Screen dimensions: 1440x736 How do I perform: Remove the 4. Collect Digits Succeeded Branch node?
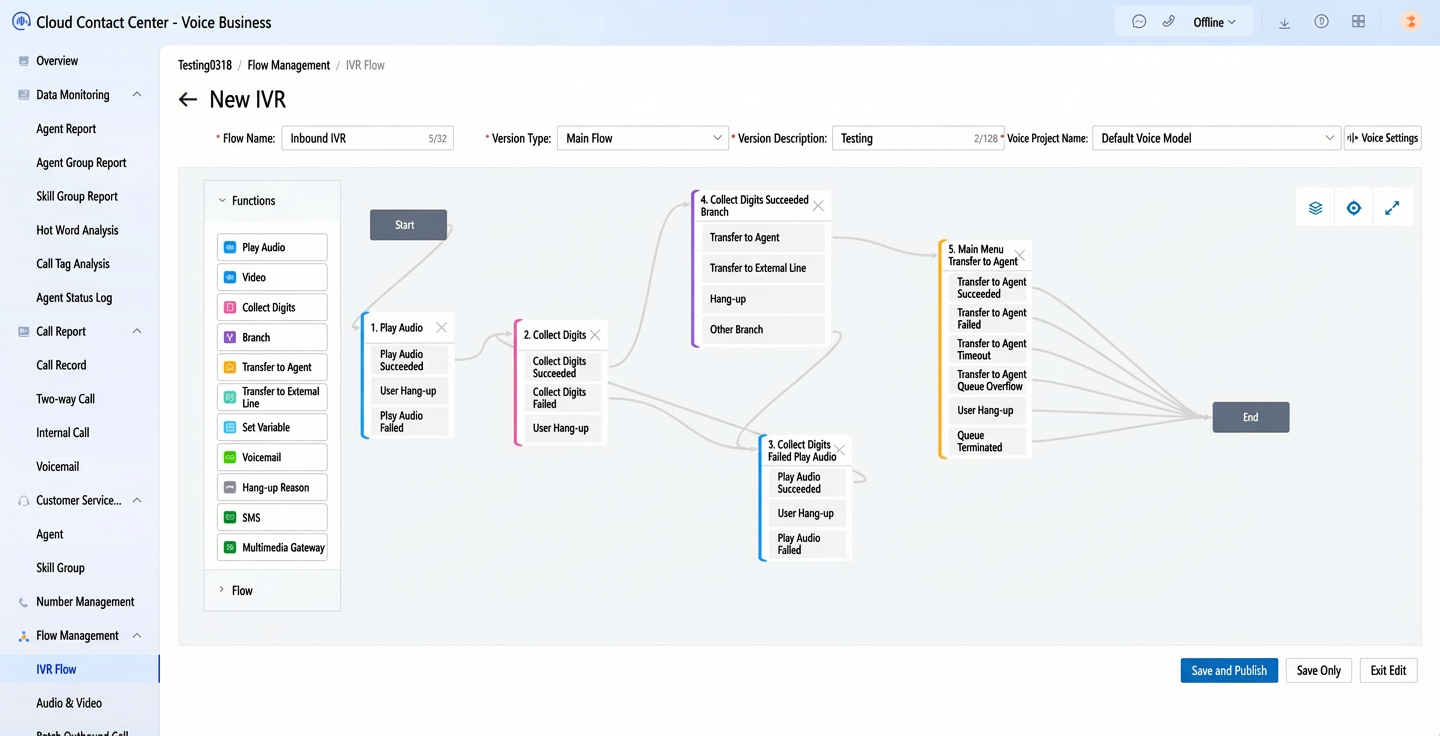818,206
